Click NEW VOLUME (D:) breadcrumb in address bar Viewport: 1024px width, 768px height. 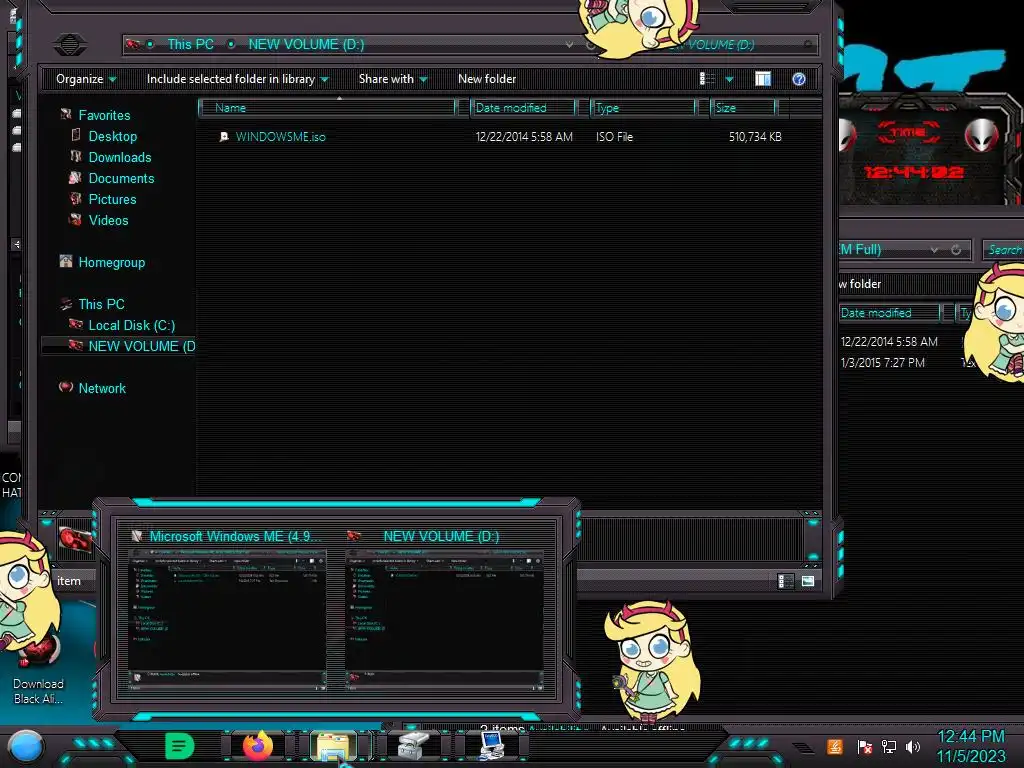(306, 44)
